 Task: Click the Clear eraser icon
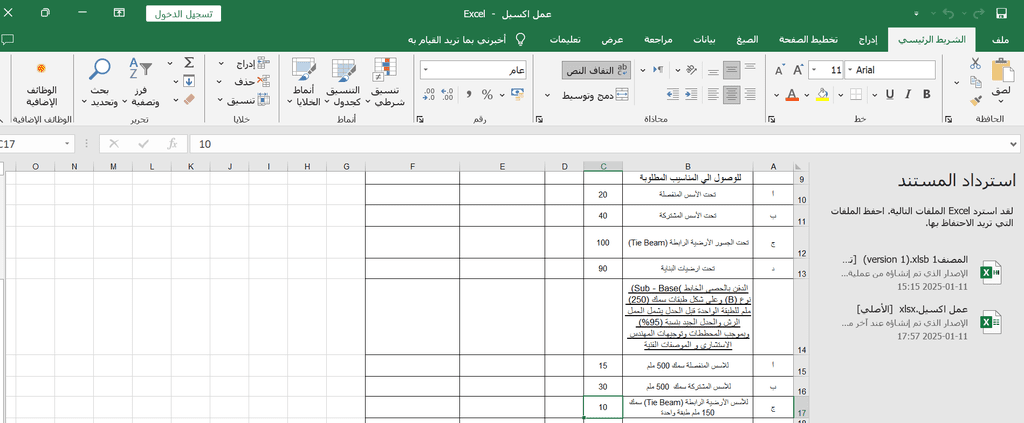coord(189,99)
